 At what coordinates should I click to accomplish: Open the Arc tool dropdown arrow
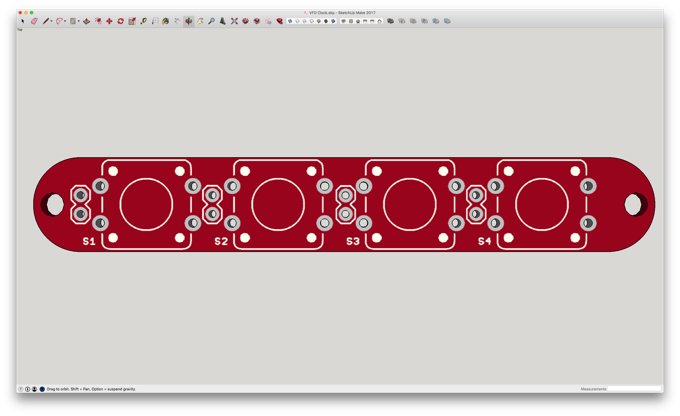coord(65,21)
